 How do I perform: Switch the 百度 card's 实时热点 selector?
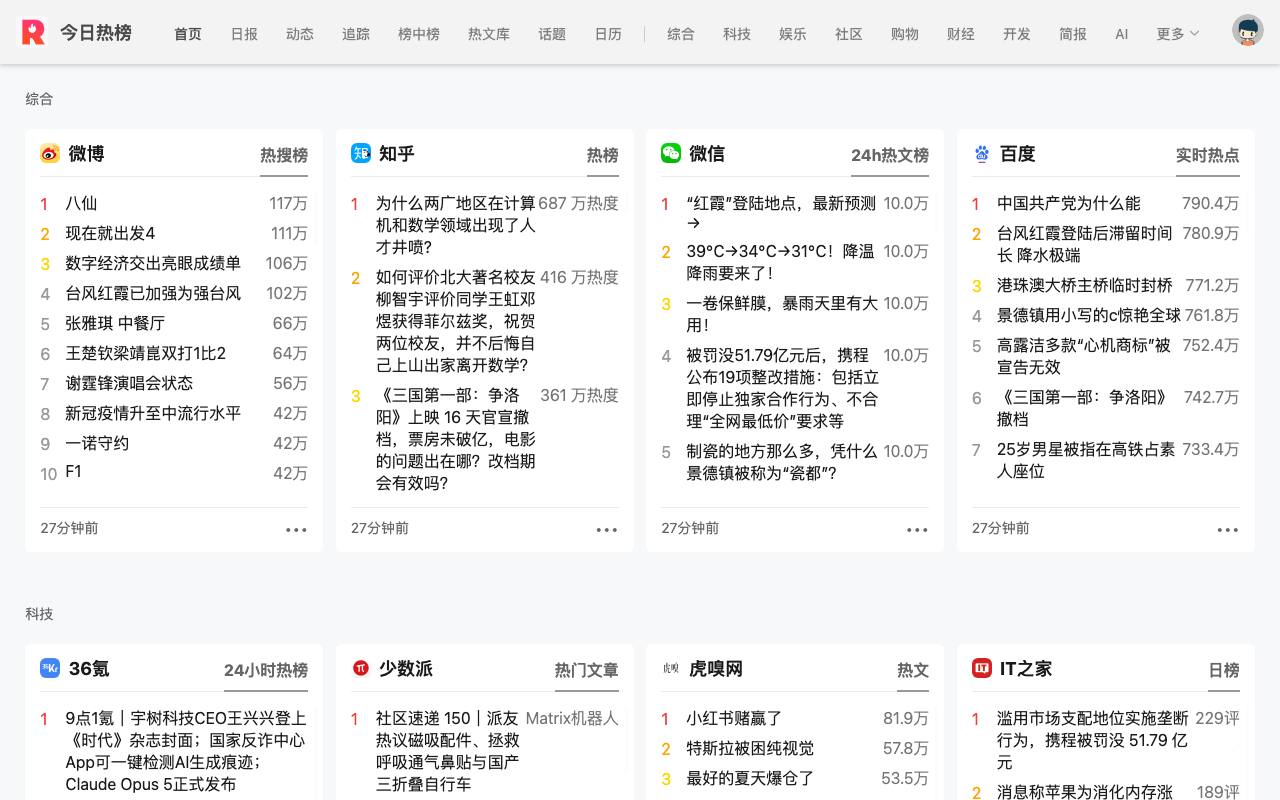(x=1208, y=155)
